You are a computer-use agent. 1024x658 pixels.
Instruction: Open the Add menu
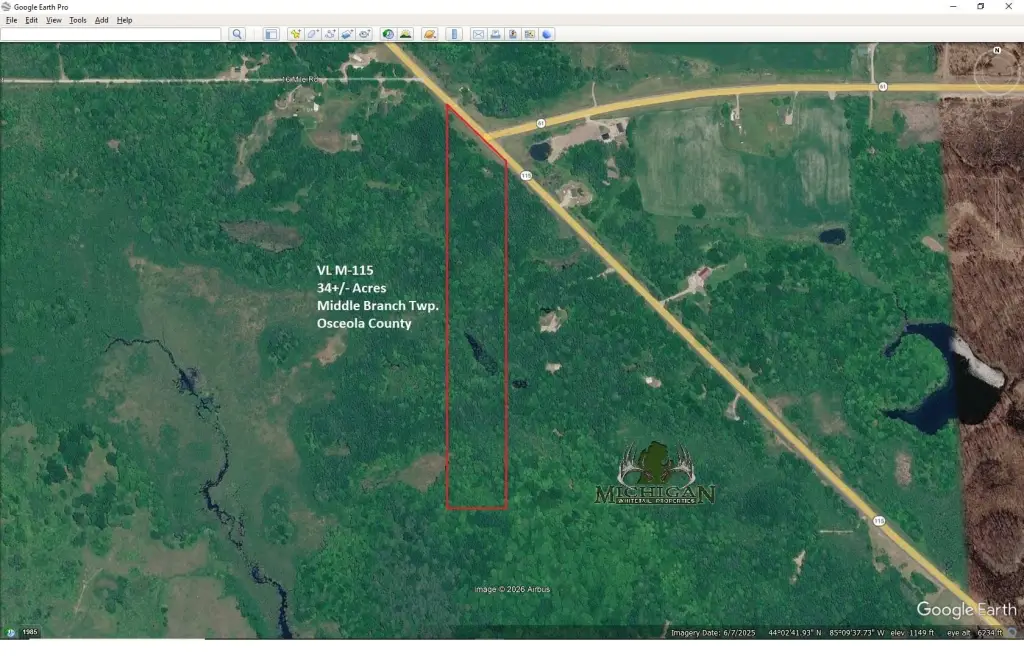click(101, 20)
